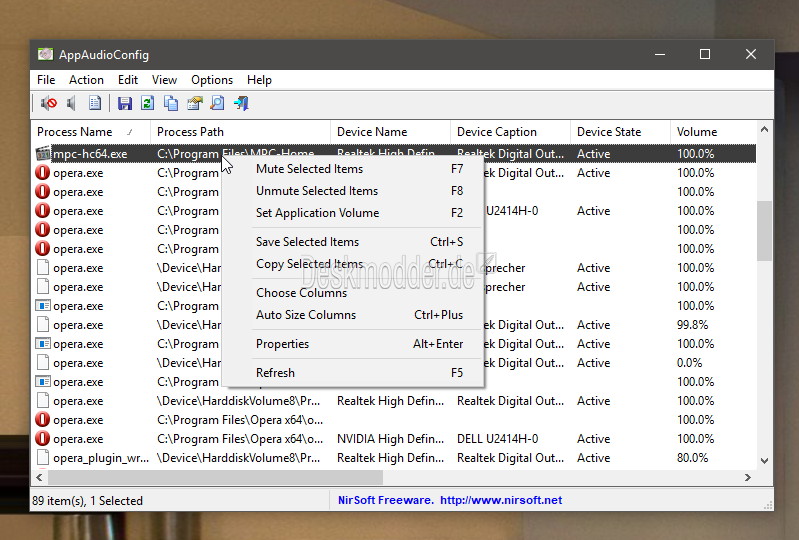
Task: Select Copy Selected Items in context menu
Action: 353,263
